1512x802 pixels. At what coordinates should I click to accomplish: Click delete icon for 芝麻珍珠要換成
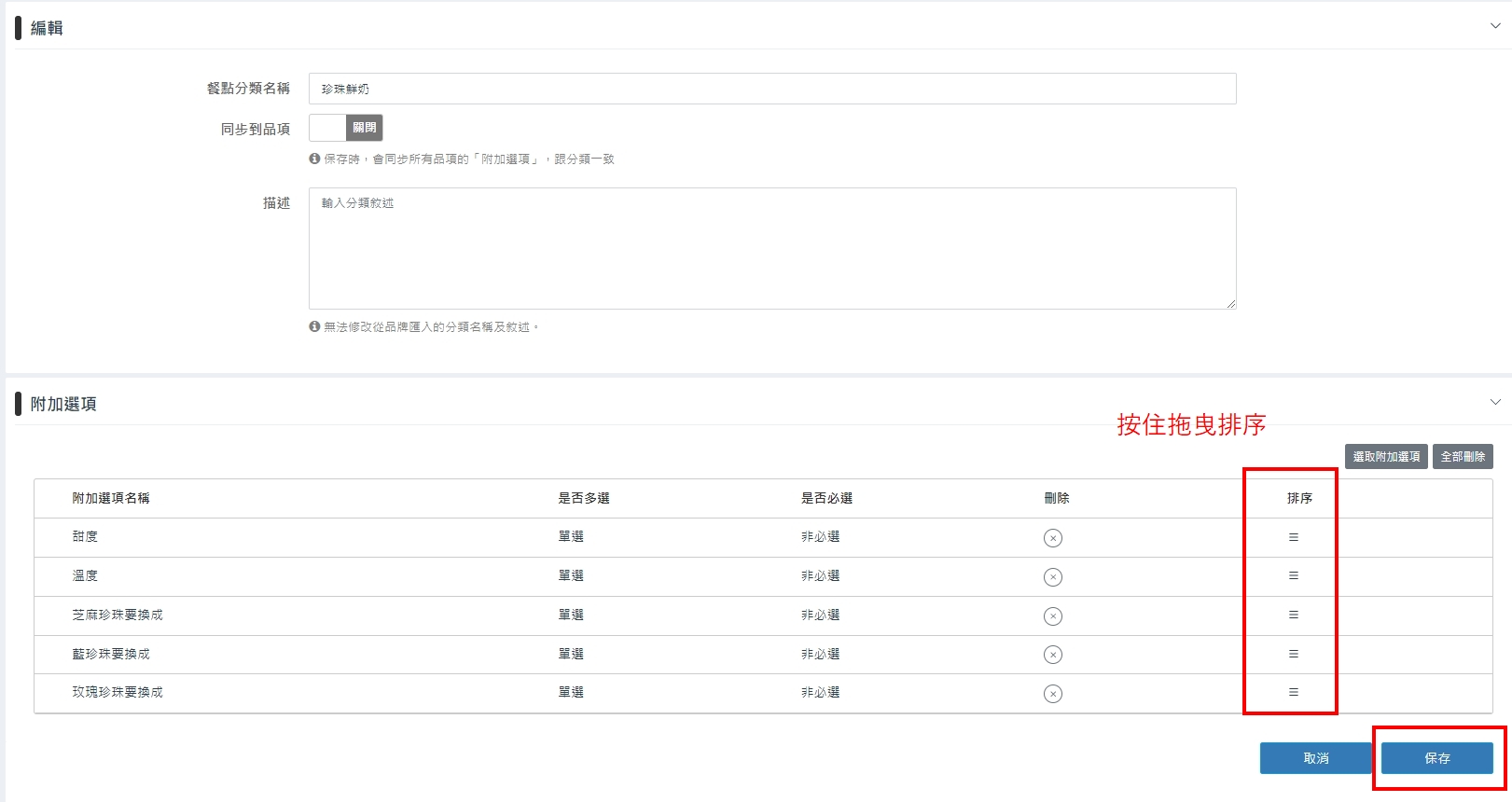1052,616
